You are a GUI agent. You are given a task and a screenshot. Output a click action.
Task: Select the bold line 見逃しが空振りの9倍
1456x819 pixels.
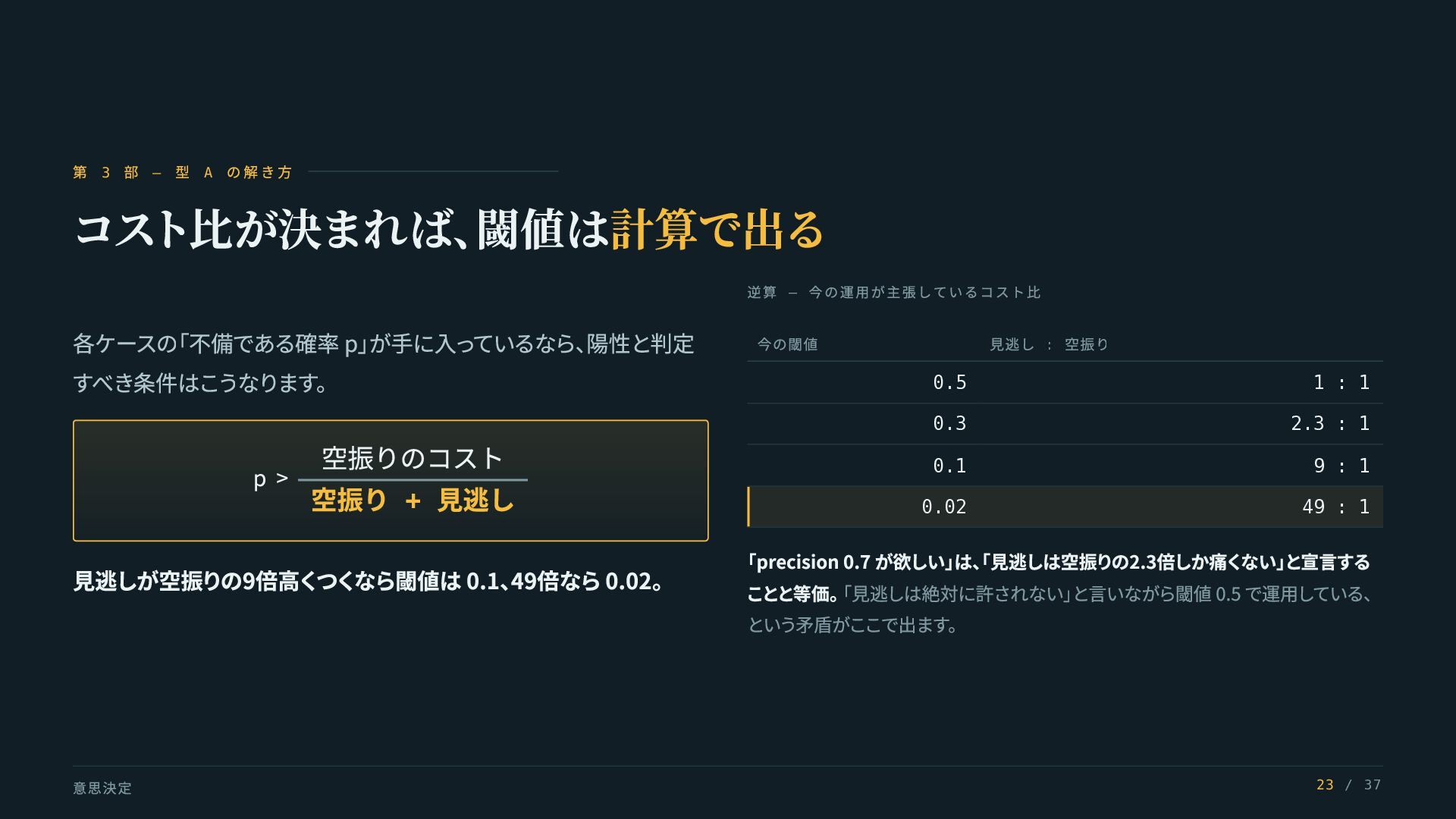[369, 581]
